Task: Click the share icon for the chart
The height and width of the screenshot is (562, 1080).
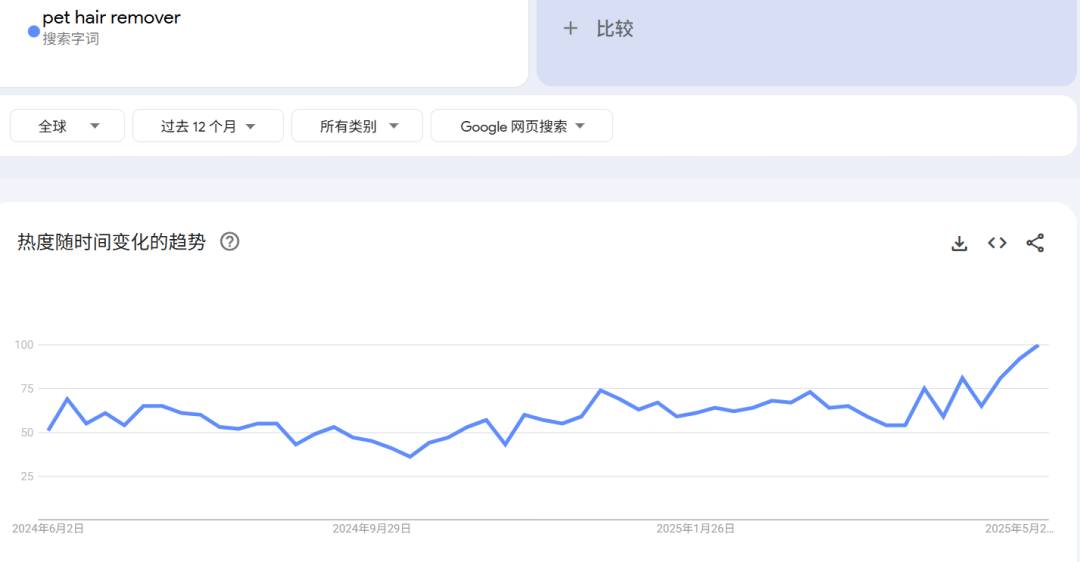Action: point(1035,243)
